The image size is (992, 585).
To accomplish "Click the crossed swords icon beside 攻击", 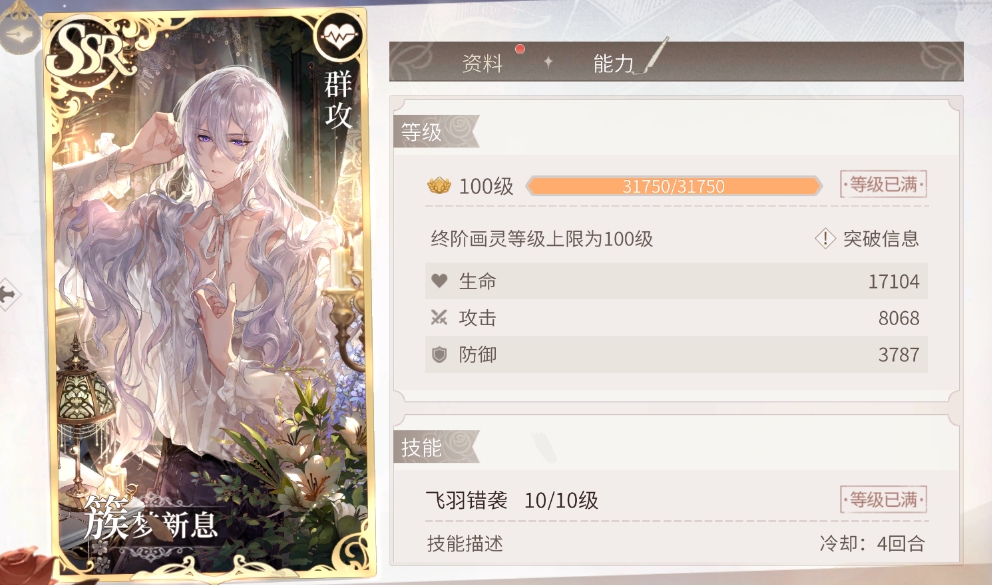I will pyautogui.click(x=439, y=317).
